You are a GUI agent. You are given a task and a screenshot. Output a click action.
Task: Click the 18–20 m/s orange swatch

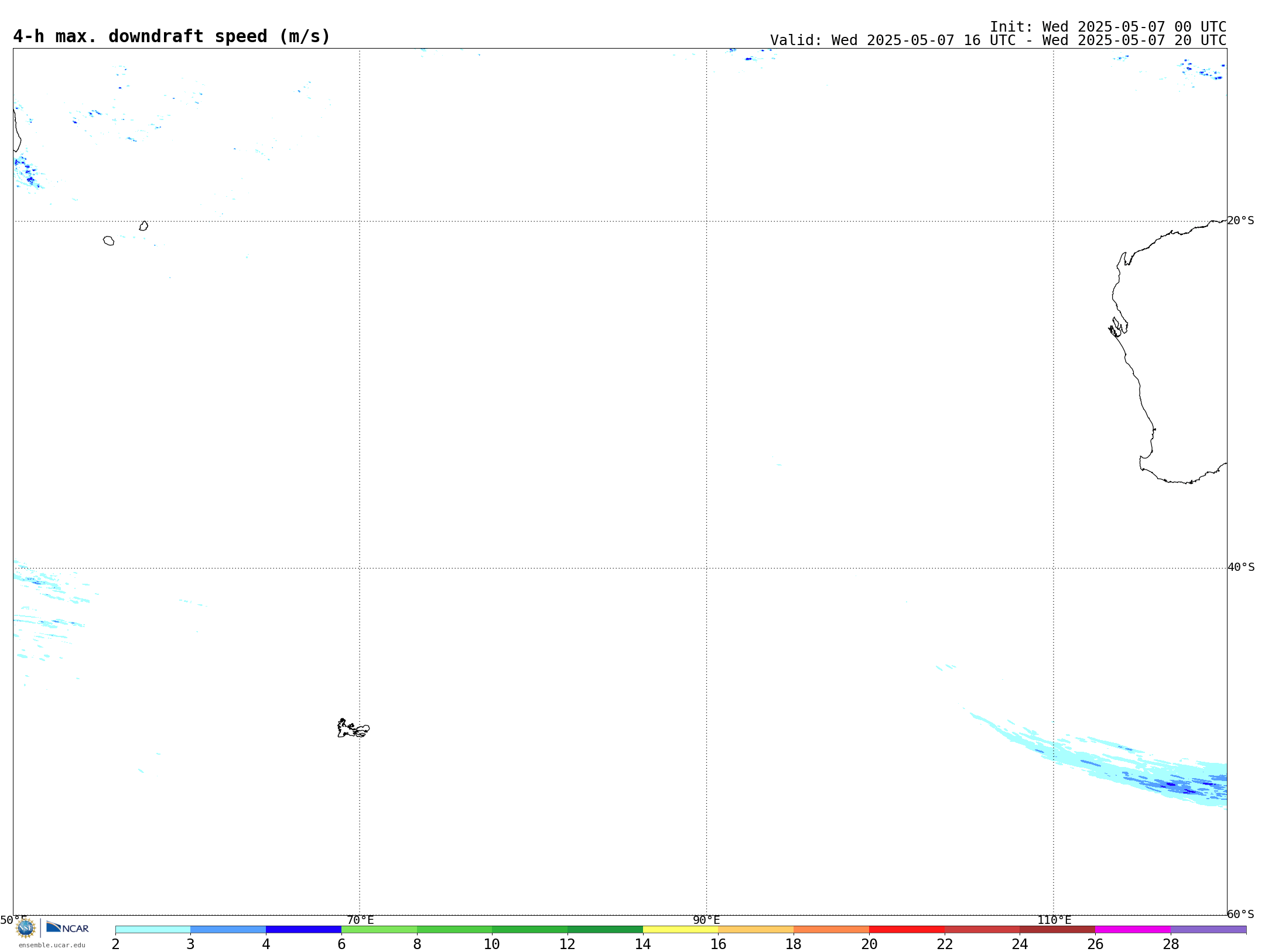point(831,929)
